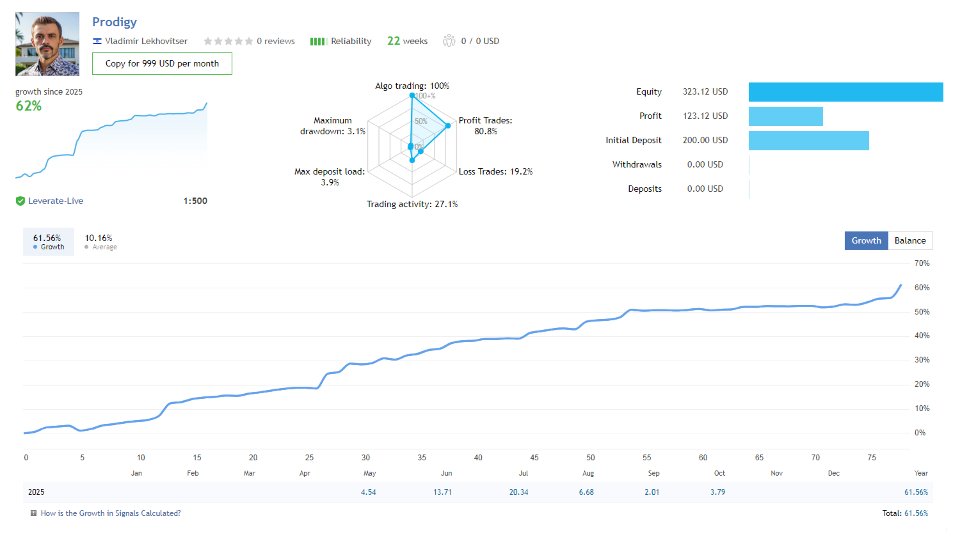The width and height of the screenshot is (960, 537).
Task: Click the author's profile photo
Action: click(47, 44)
